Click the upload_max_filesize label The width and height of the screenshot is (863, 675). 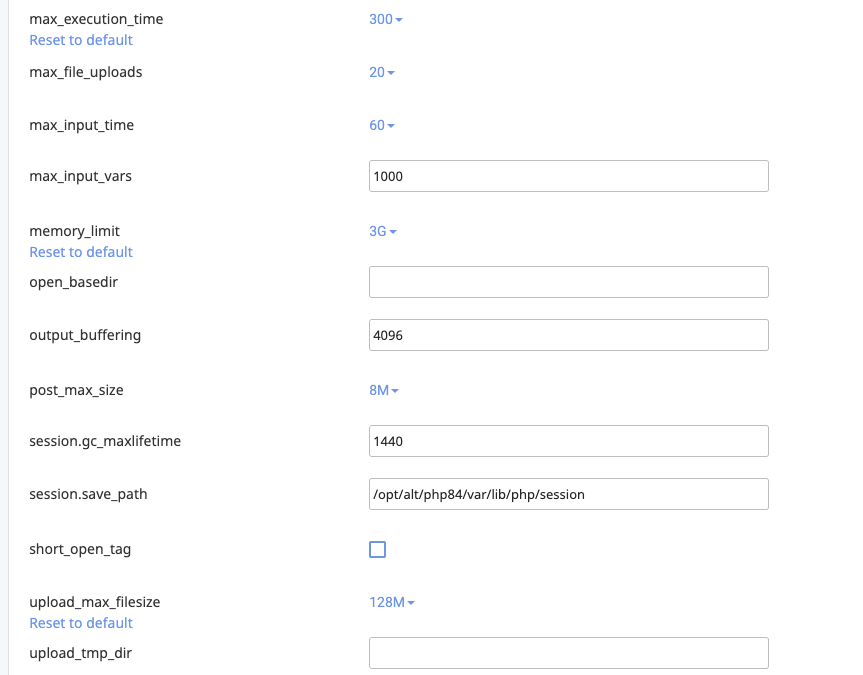pyautogui.click(x=95, y=602)
